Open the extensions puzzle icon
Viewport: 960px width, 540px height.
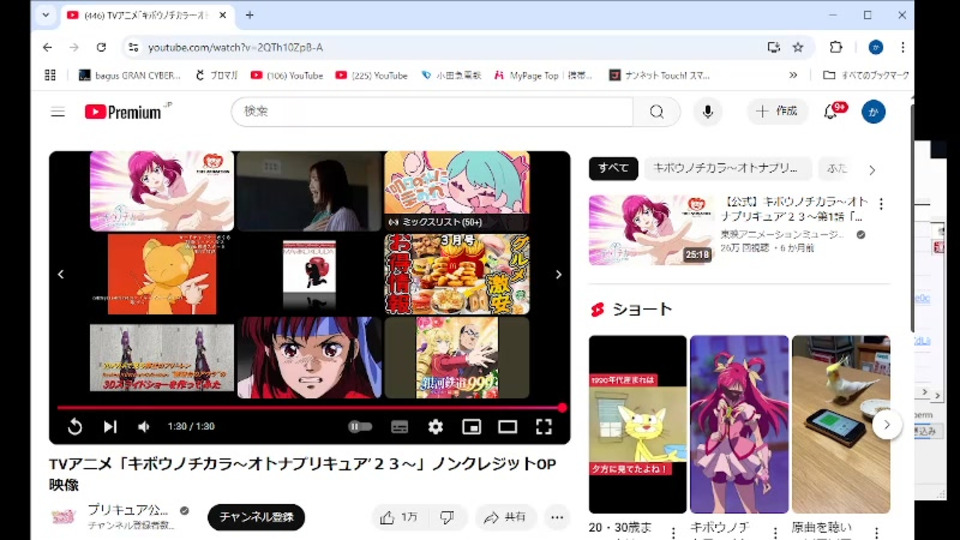[836, 47]
